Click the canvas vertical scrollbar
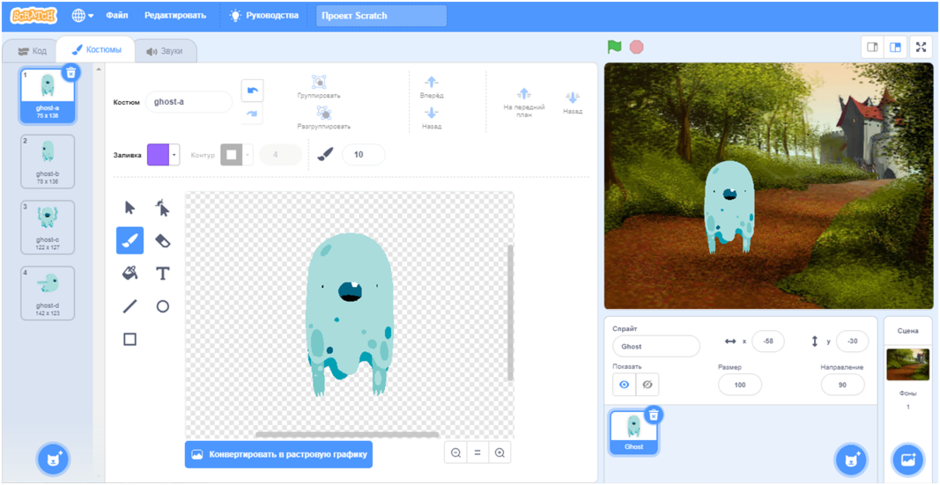Image resolution: width=940 pixels, height=485 pixels. pos(510,312)
